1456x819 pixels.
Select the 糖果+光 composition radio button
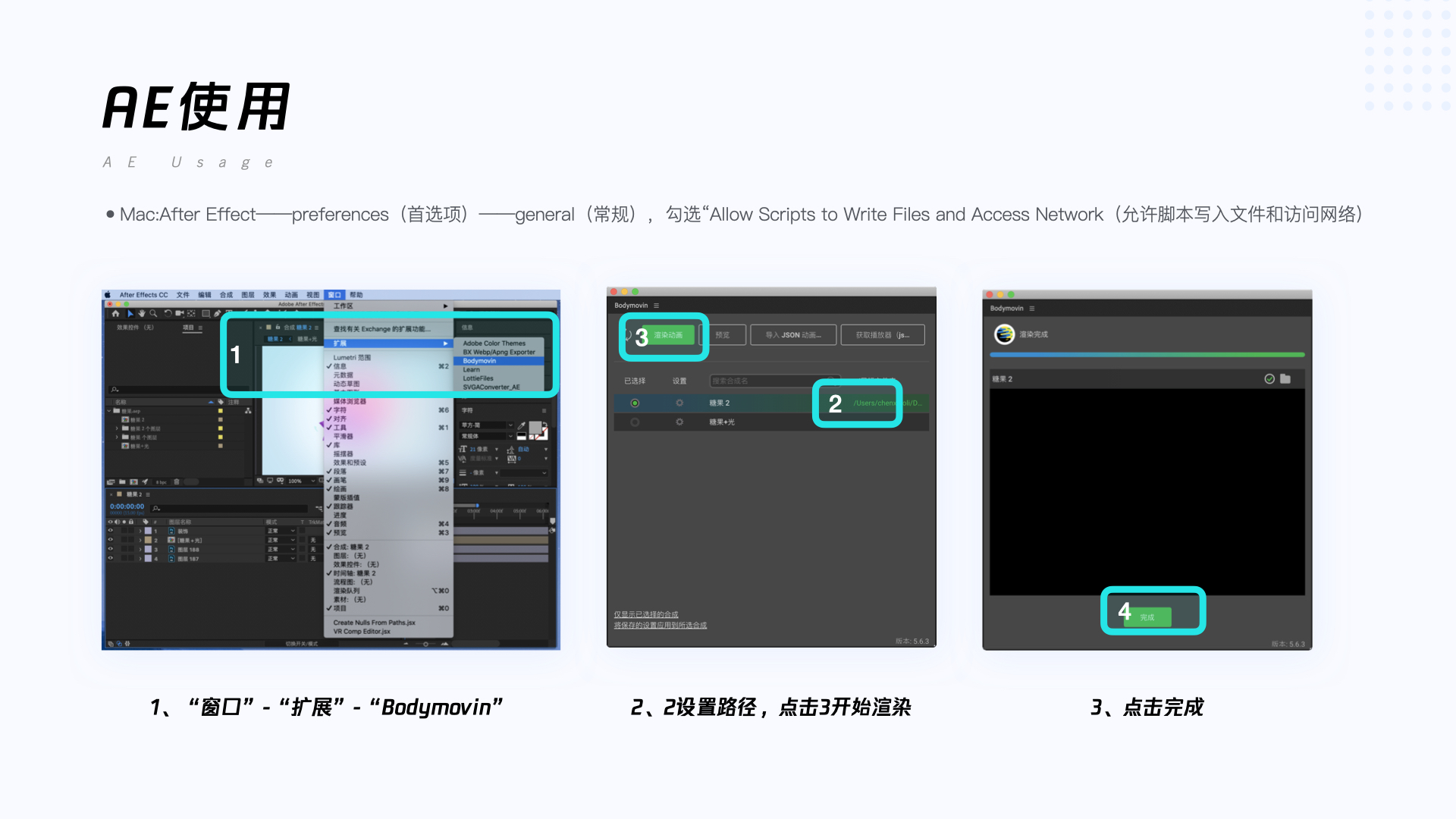(635, 422)
